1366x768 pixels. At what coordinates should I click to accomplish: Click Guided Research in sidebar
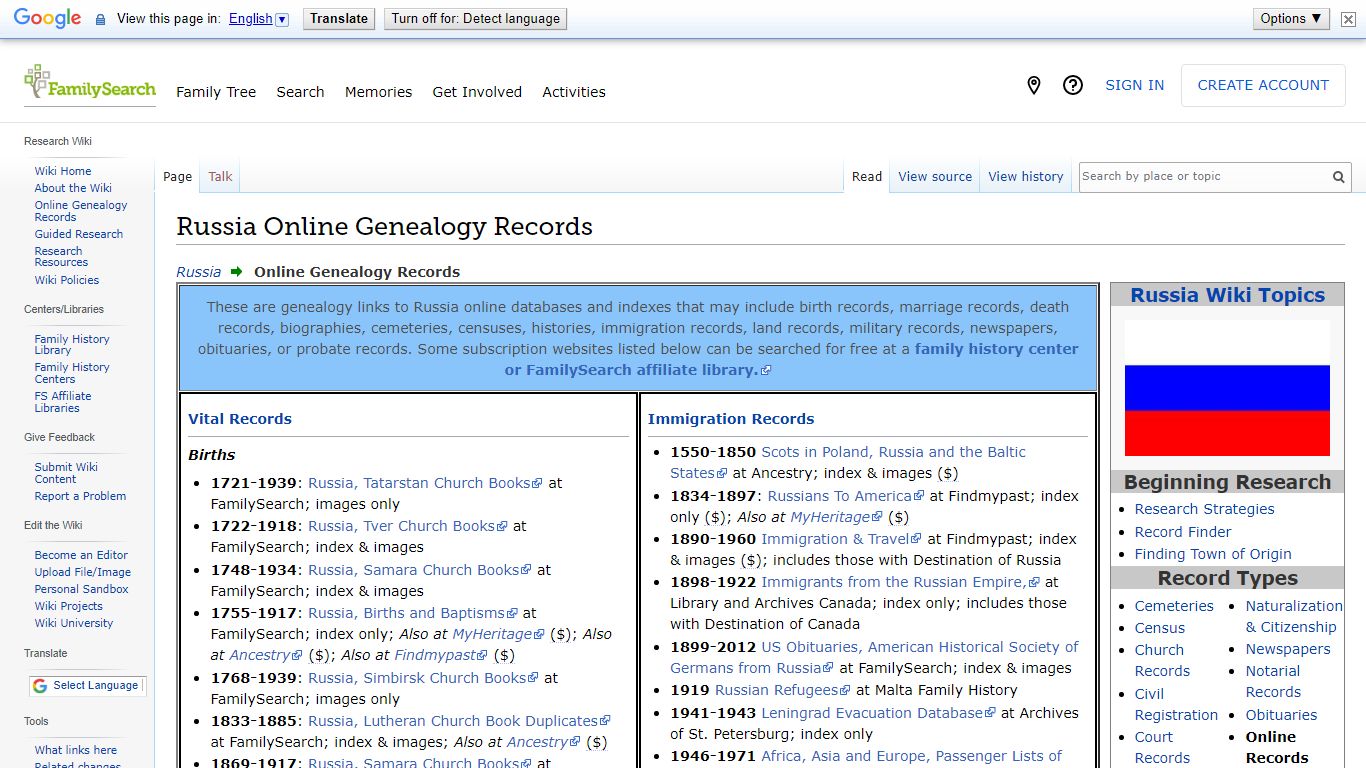click(x=79, y=234)
